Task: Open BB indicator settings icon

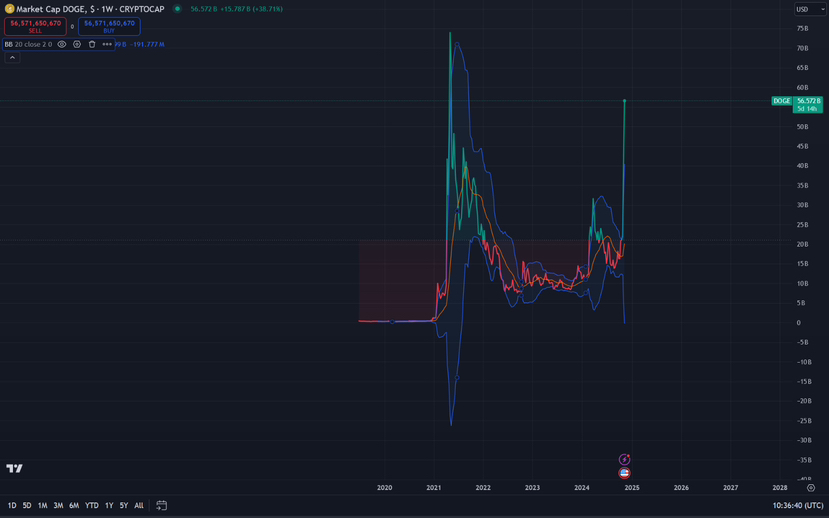Action: [77, 44]
